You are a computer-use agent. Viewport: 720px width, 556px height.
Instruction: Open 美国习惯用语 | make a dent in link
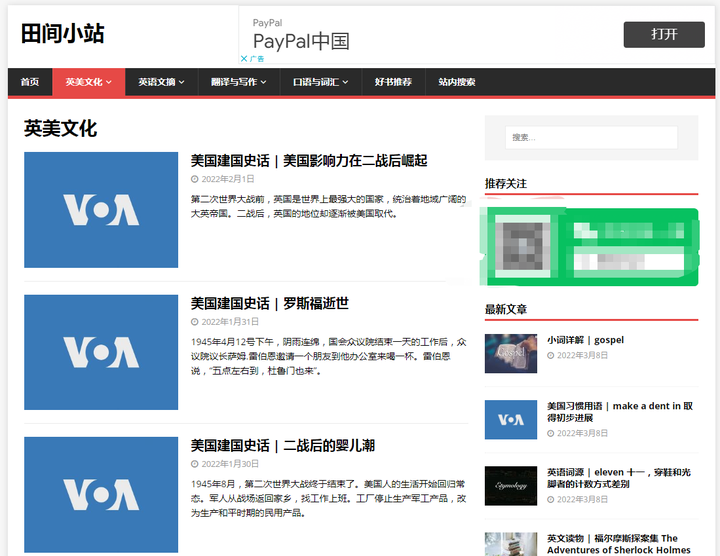(x=619, y=412)
